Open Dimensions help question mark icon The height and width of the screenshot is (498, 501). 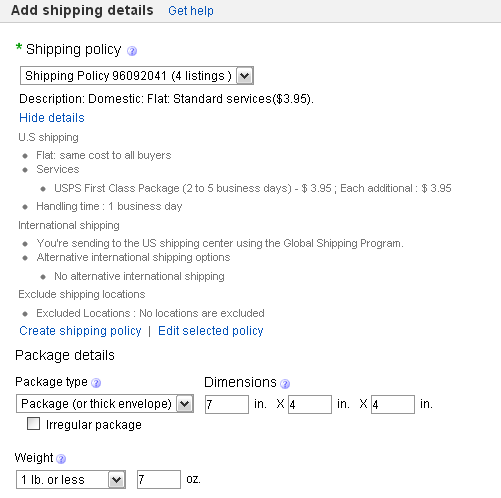click(285, 384)
